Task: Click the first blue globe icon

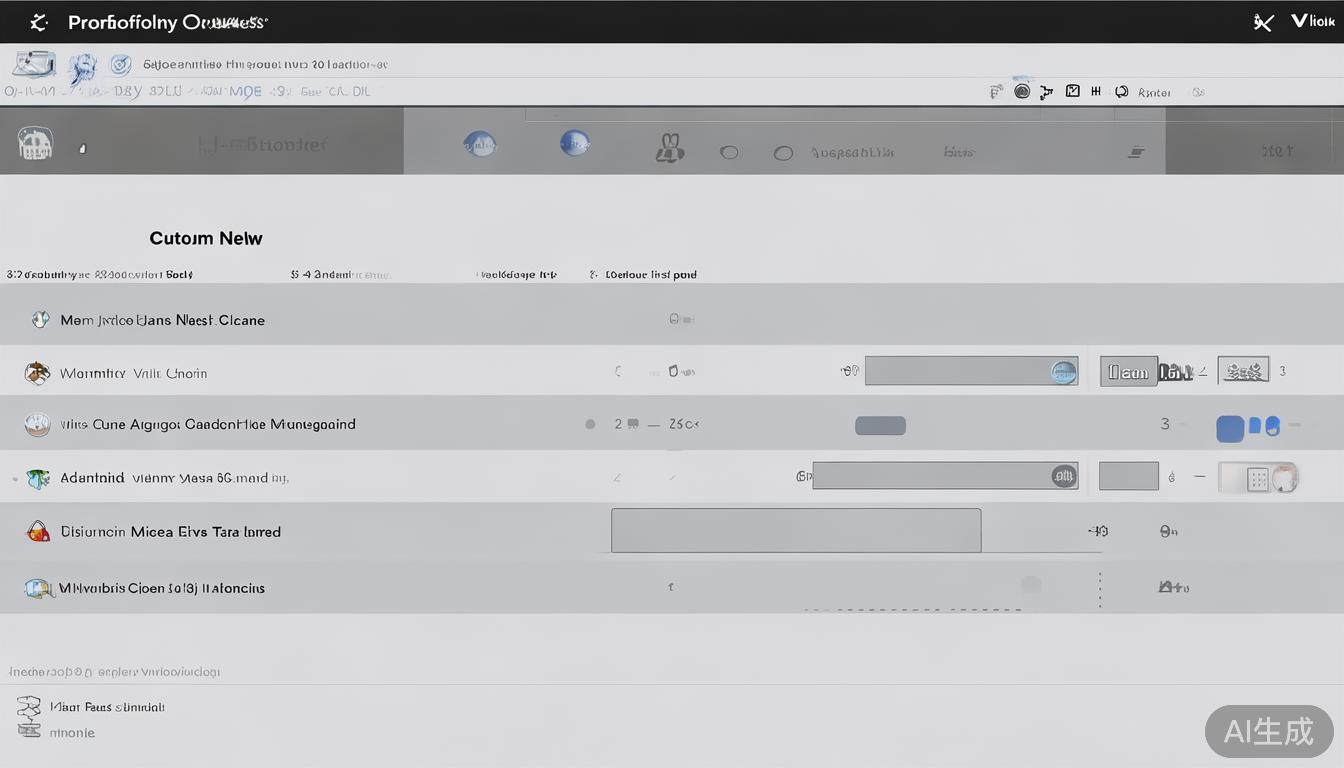Action: (479, 144)
